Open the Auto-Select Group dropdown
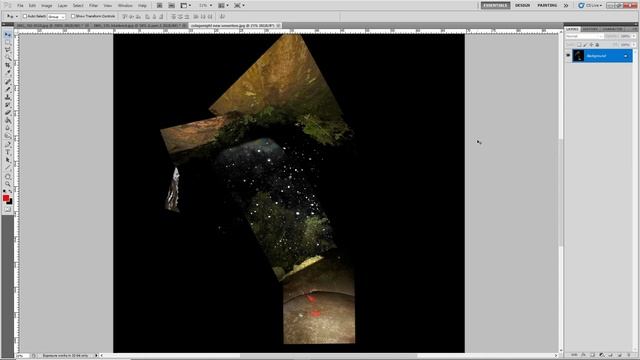640x360 pixels. (56, 17)
